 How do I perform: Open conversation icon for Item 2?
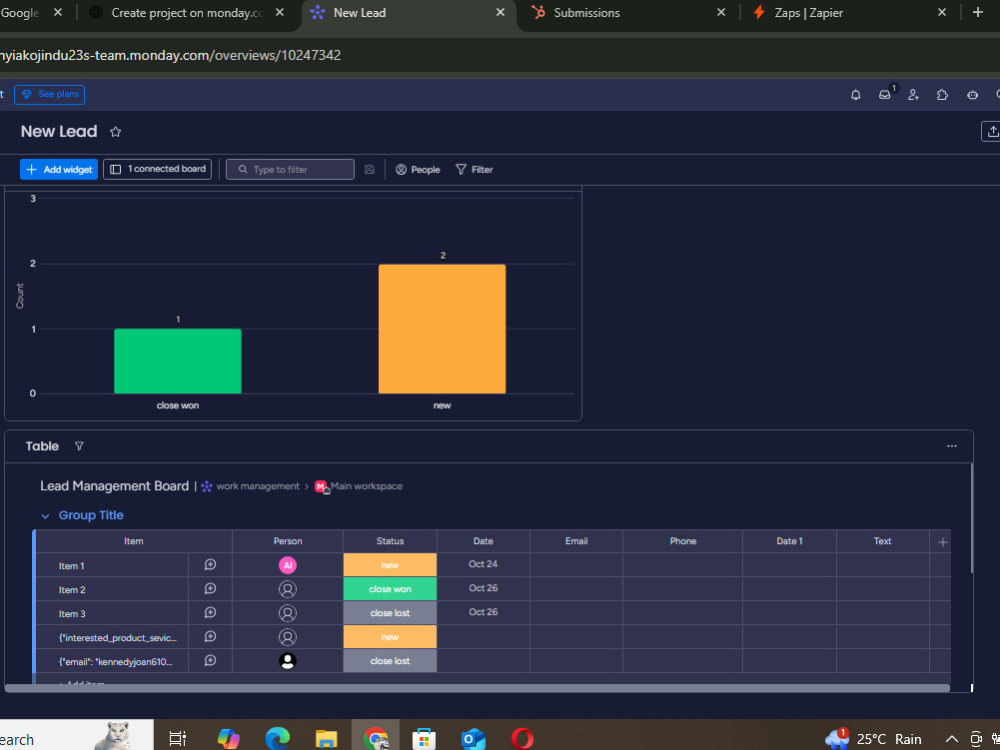click(x=210, y=589)
